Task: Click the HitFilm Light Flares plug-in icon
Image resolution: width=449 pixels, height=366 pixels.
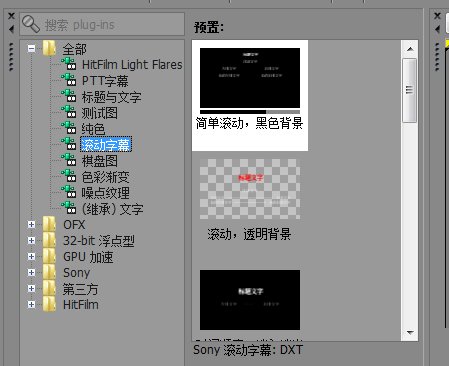Action: coord(69,63)
